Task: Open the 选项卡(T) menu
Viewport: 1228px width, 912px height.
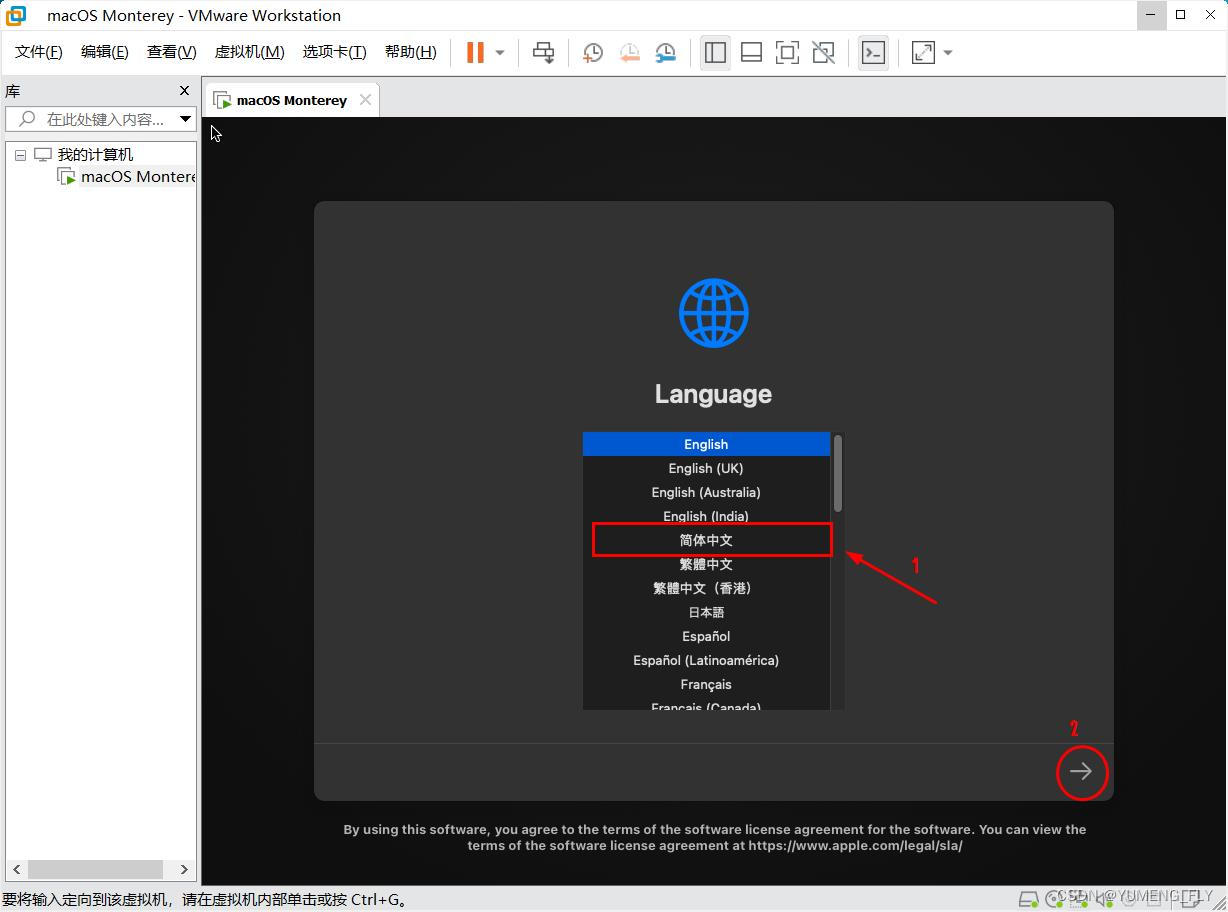Action: [334, 52]
